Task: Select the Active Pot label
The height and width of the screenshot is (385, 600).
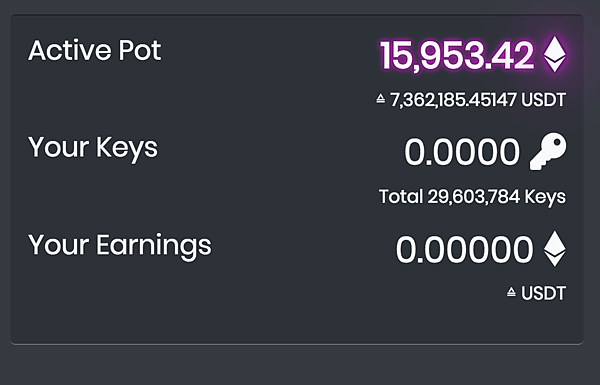Action: pyautogui.click(x=95, y=51)
